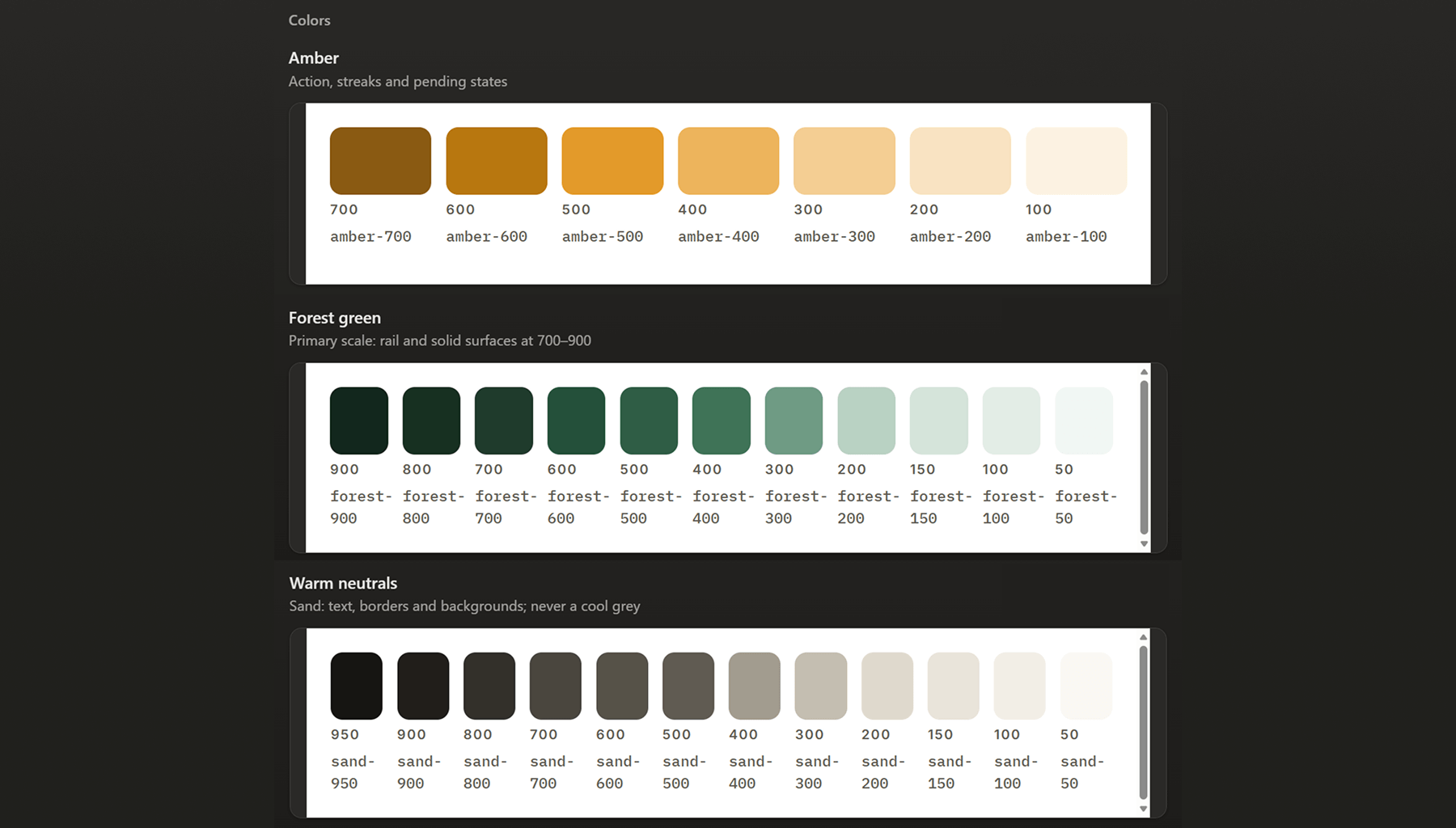Viewport: 1456px width, 828px height.
Task: Choose the sand-600 swatch
Action: coord(622,686)
